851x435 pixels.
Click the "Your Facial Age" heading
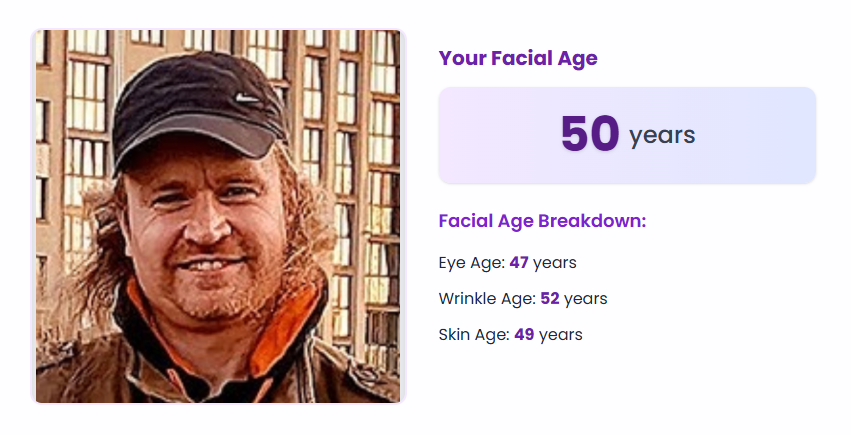518,58
